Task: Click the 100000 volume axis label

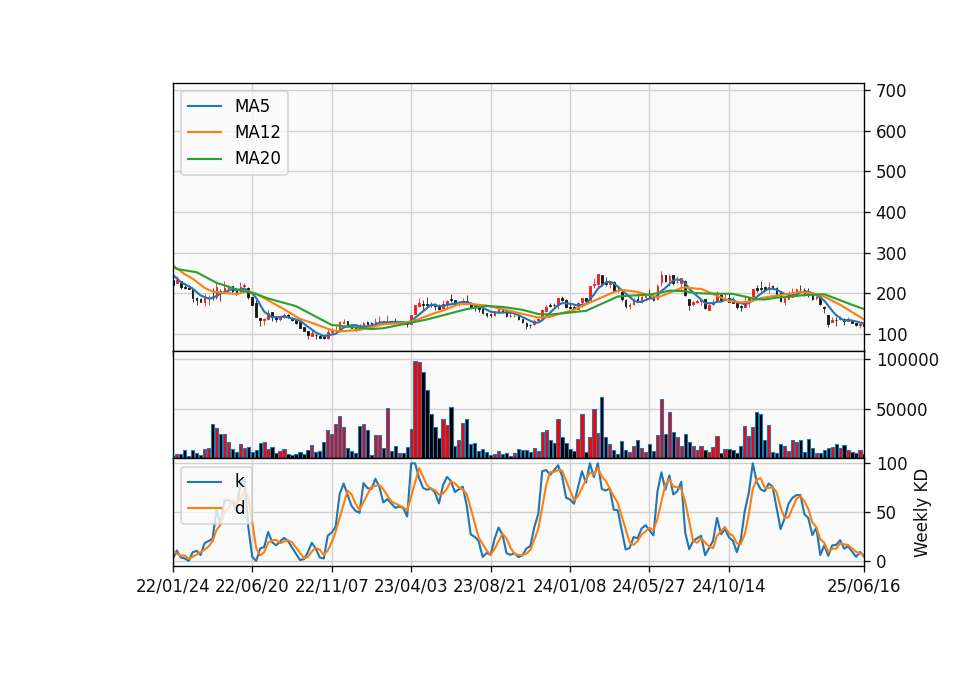Action: pos(907,360)
